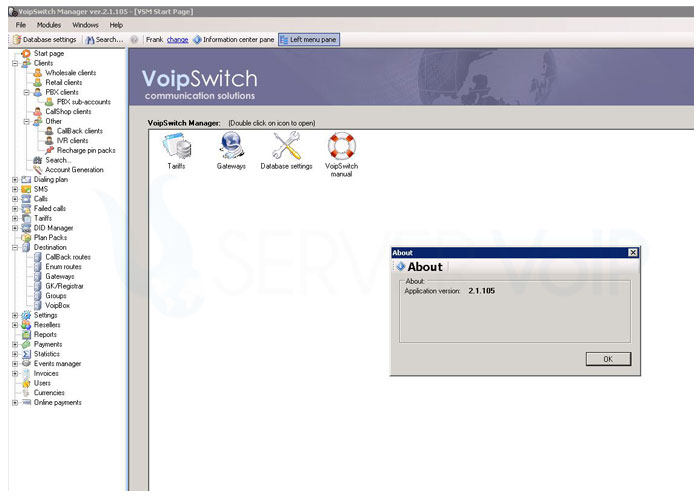Click the Start page play icon

coord(26,54)
